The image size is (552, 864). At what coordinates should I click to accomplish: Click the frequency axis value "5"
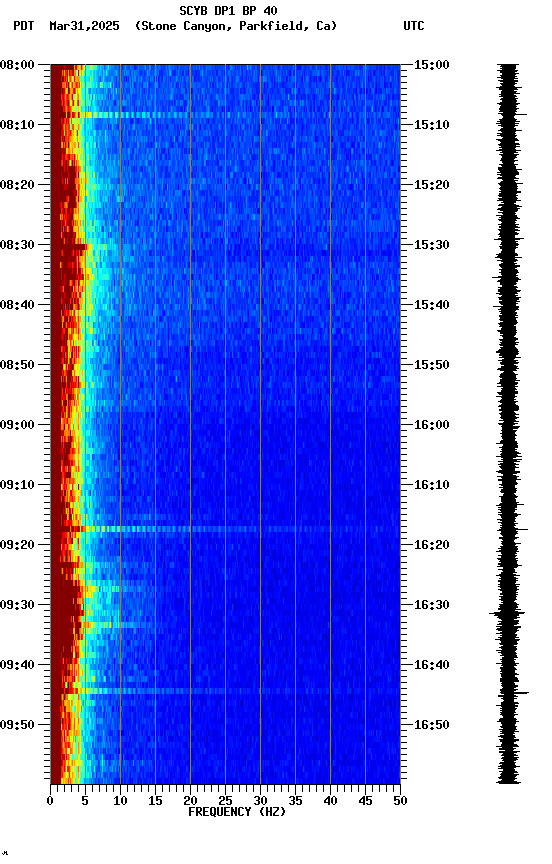coord(85,801)
